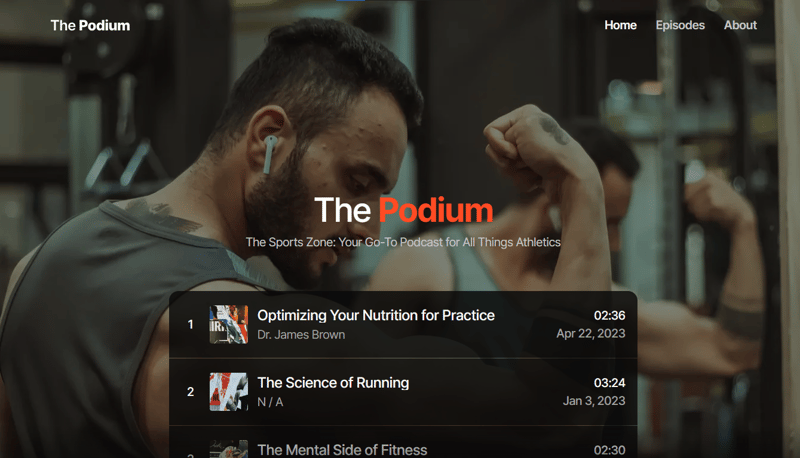800x458 pixels.
Task: Click the Apr 22, 2023 date
Action: pyautogui.click(x=590, y=333)
